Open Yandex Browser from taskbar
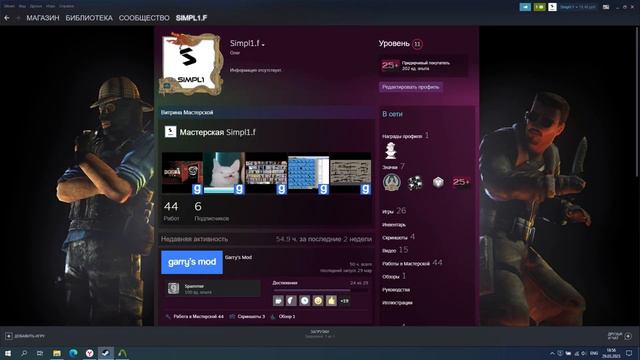This screenshot has width=640, height=360. (89, 353)
